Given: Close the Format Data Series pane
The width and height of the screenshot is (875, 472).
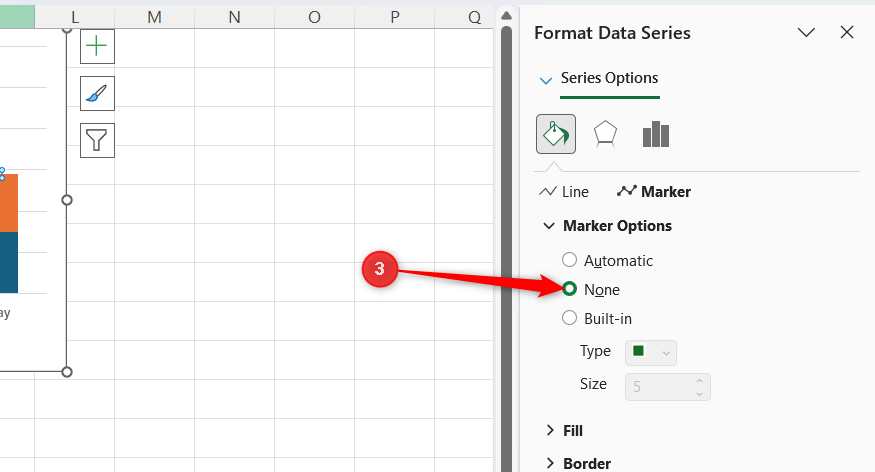Looking at the screenshot, I should click(847, 32).
